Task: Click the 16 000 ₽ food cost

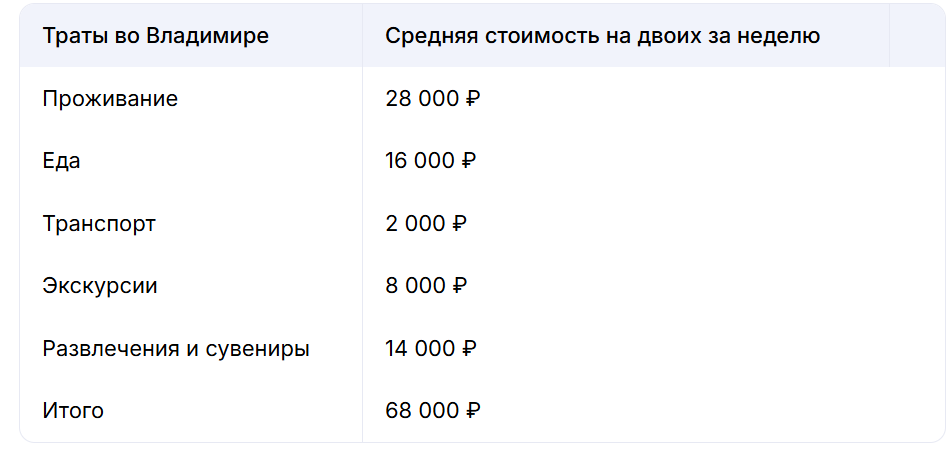Action: coord(431,161)
